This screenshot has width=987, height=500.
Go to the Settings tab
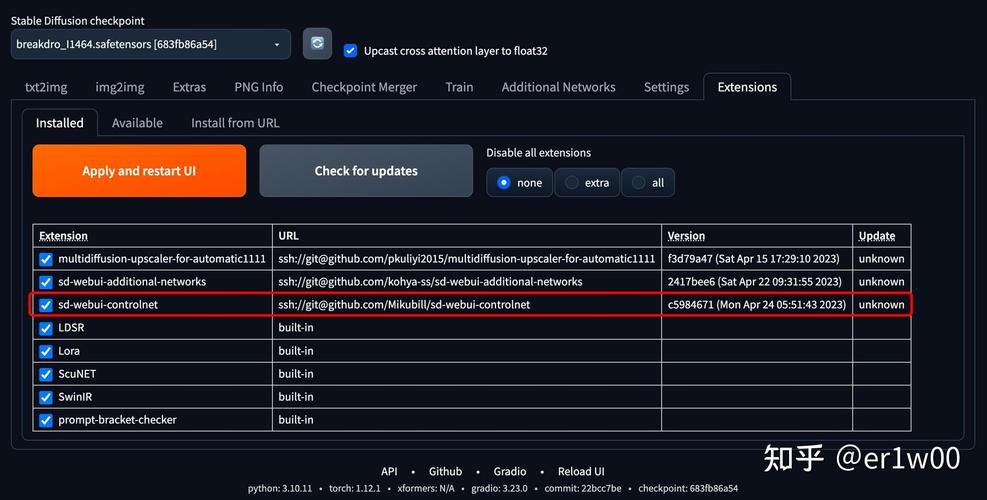coord(666,87)
